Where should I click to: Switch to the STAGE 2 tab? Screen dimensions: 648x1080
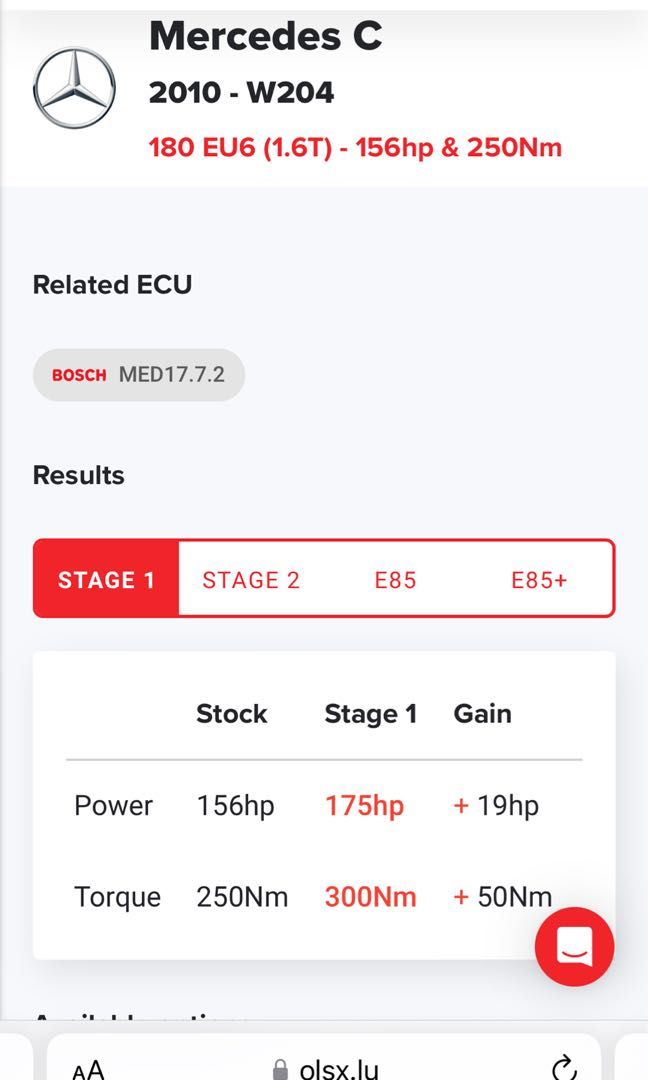pyautogui.click(x=251, y=580)
